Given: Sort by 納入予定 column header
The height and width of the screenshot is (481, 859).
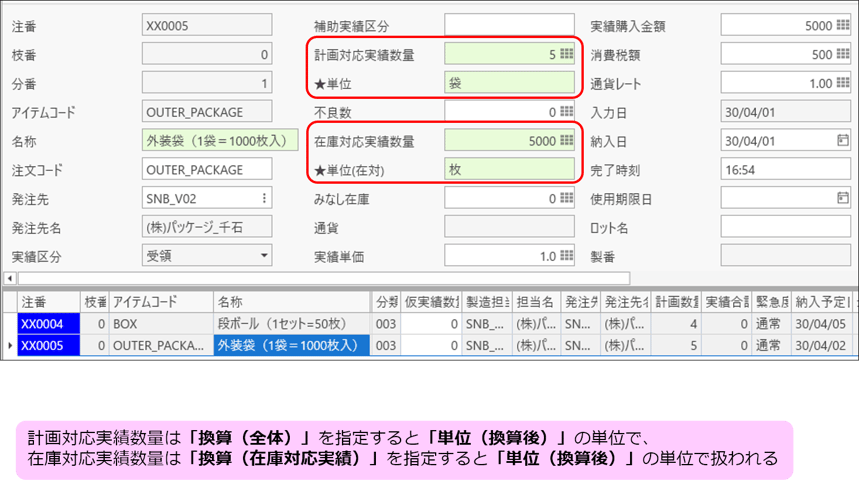Looking at the screenshot, I should pyautogui.click(x=823, y=302).
